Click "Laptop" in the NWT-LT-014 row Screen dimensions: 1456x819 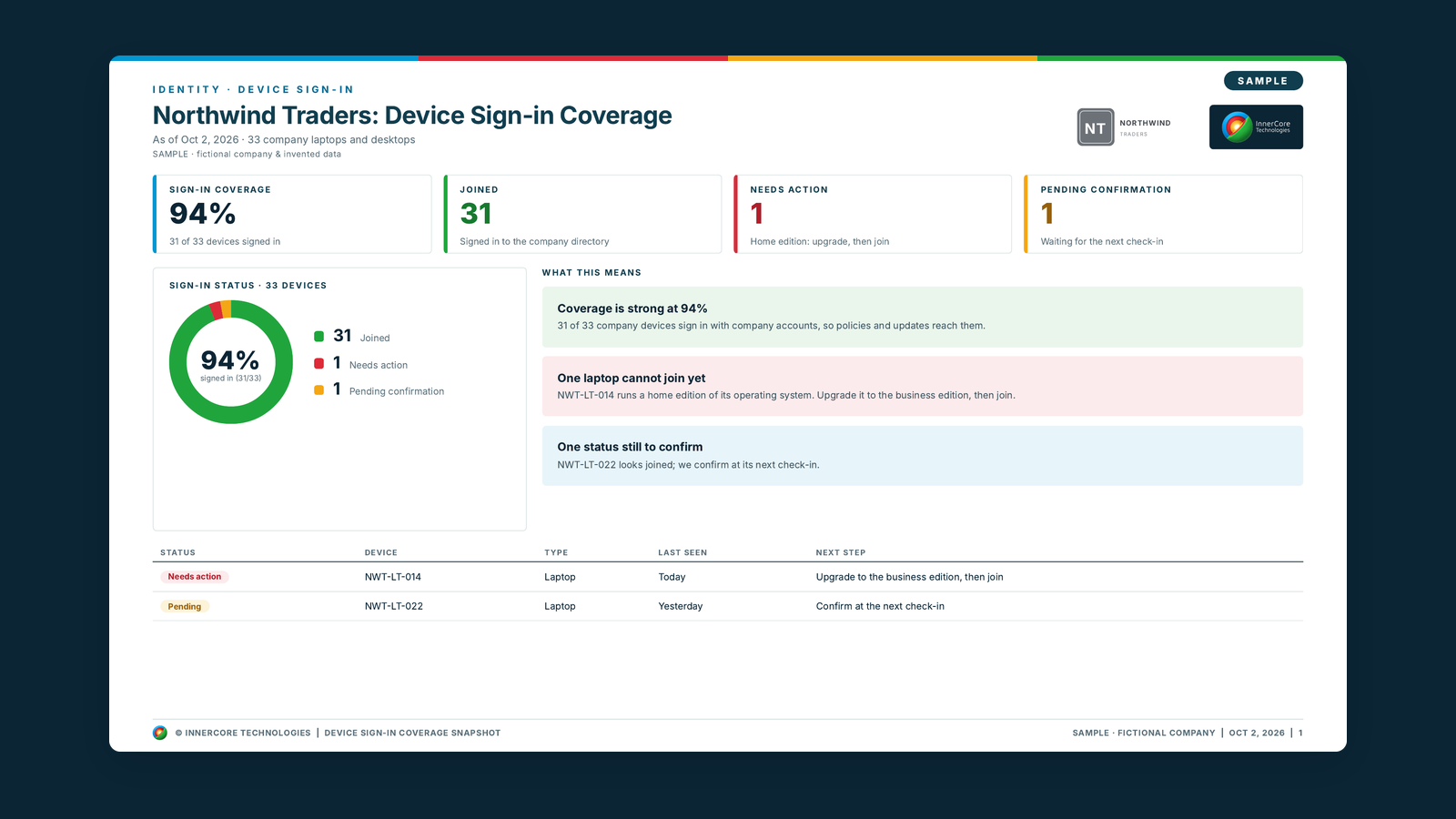[x=560, y=577]
